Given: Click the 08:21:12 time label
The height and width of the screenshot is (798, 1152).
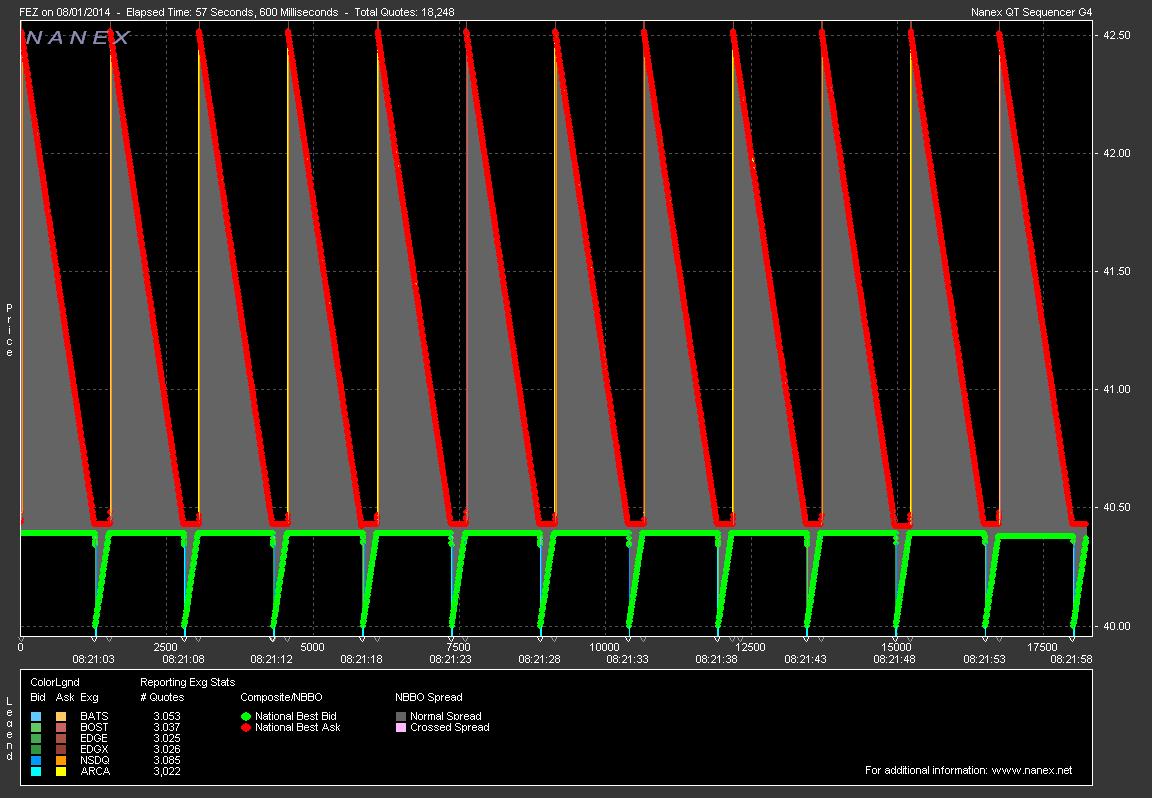Looking at the screenshot, I should (271, 659).
